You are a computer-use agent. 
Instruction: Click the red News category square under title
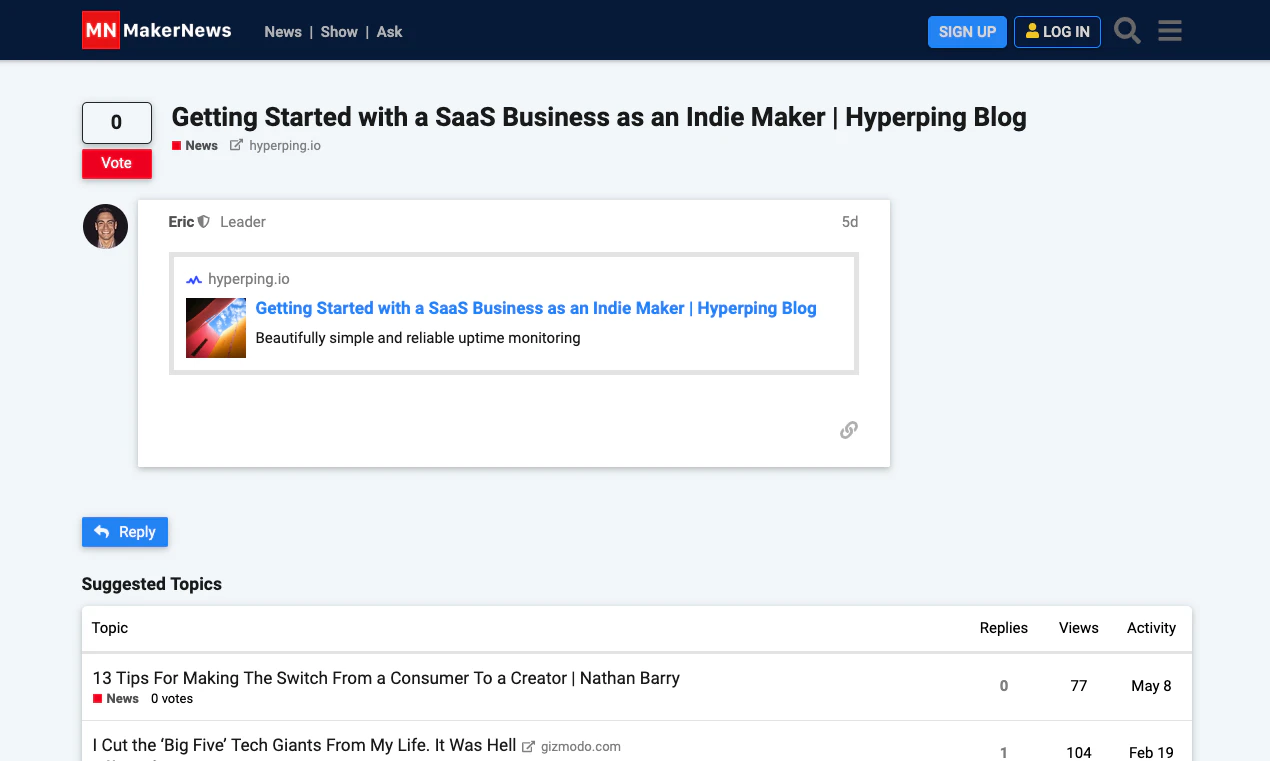pyautogui.click(x=177, y=146)
